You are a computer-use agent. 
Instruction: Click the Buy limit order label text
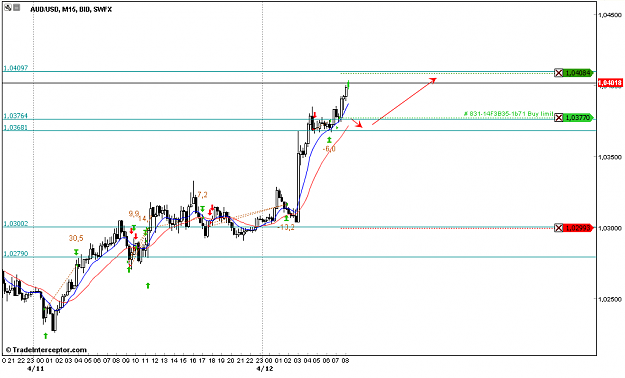[x=509, y=114]
